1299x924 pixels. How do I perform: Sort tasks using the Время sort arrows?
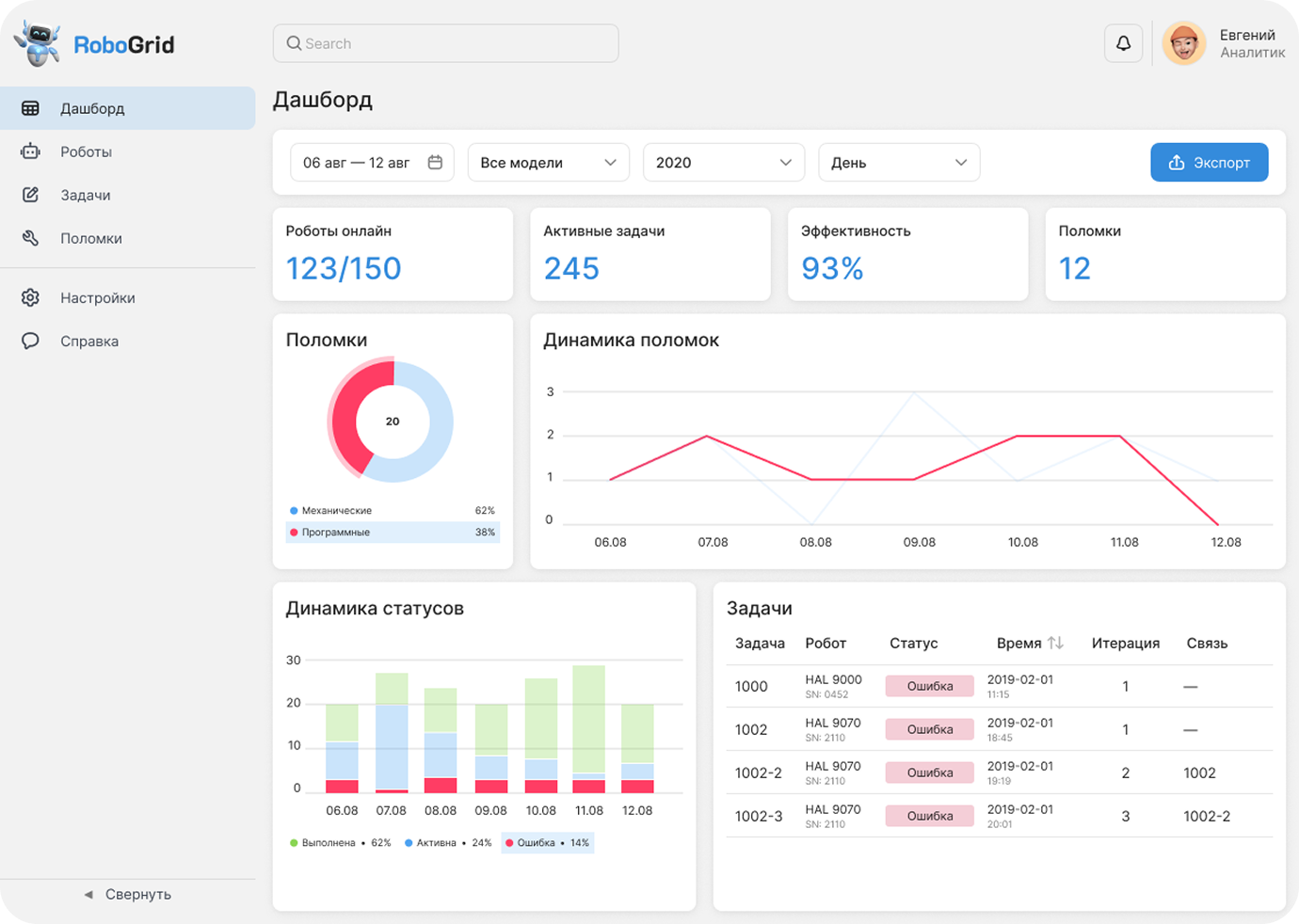(1055, 643)
